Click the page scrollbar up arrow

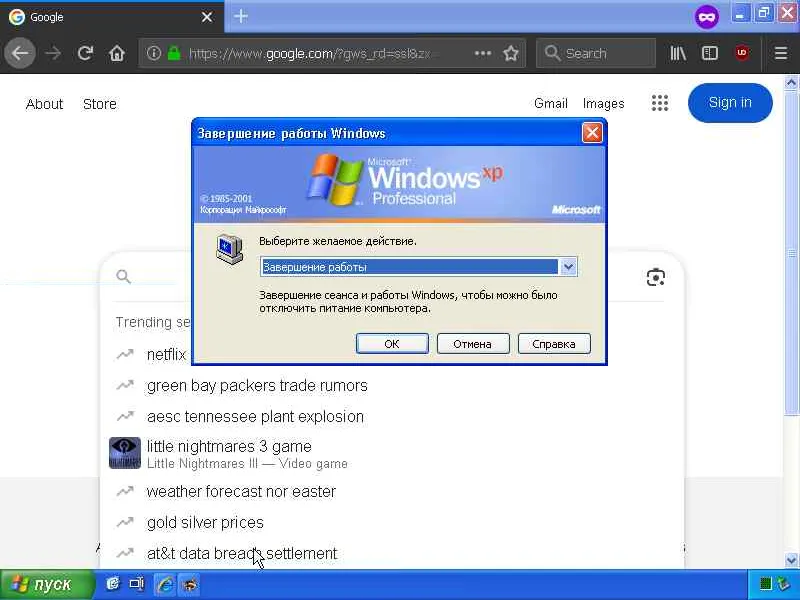(x=791, y=82)
